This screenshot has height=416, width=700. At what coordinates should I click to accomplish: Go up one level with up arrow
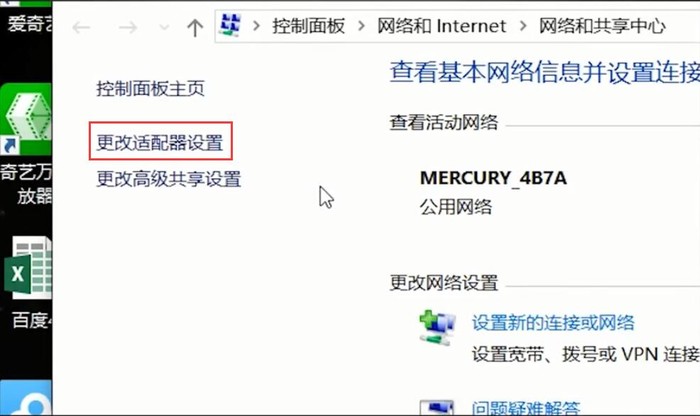pyautogui.click(x=195, y=28)
